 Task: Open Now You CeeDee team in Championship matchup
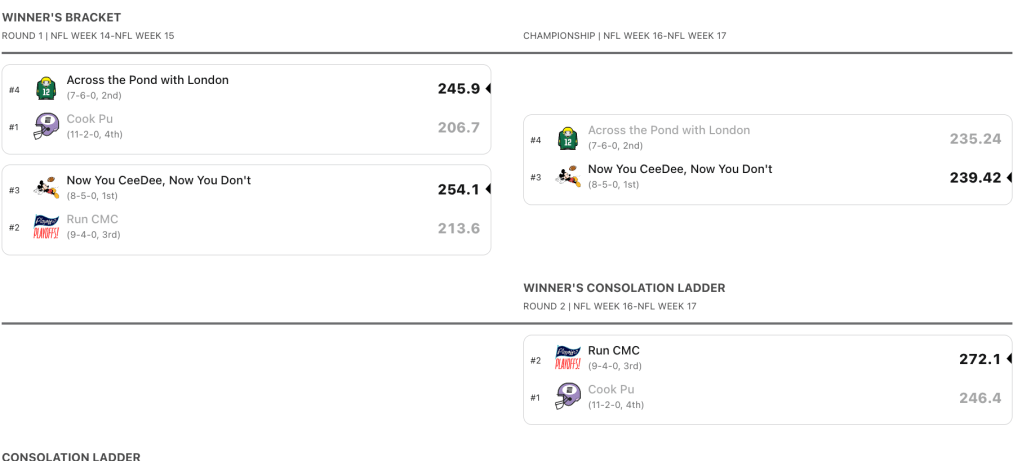tap(680, 169)
